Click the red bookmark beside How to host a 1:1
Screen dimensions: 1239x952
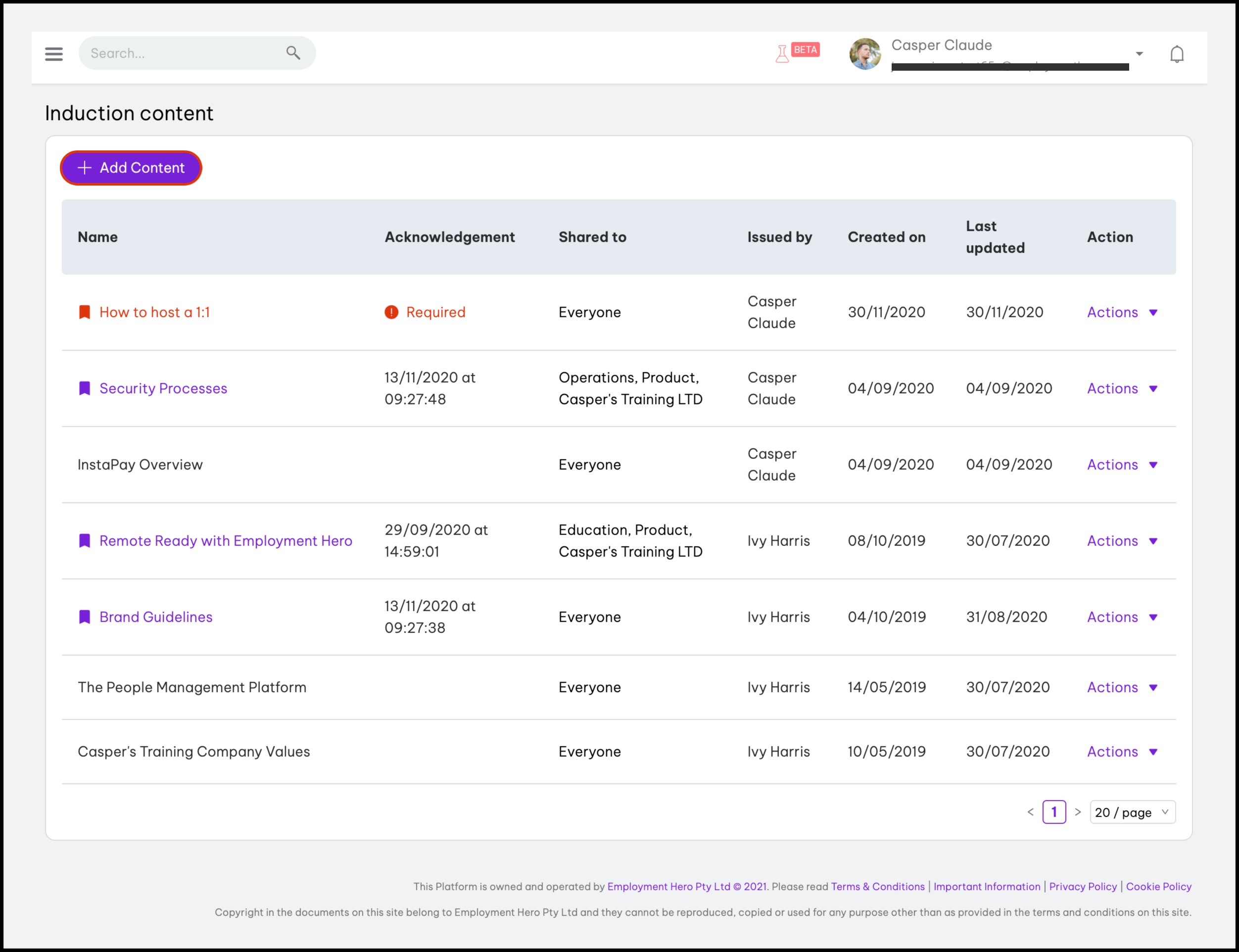pyautogui.click(x=85, y=312)
